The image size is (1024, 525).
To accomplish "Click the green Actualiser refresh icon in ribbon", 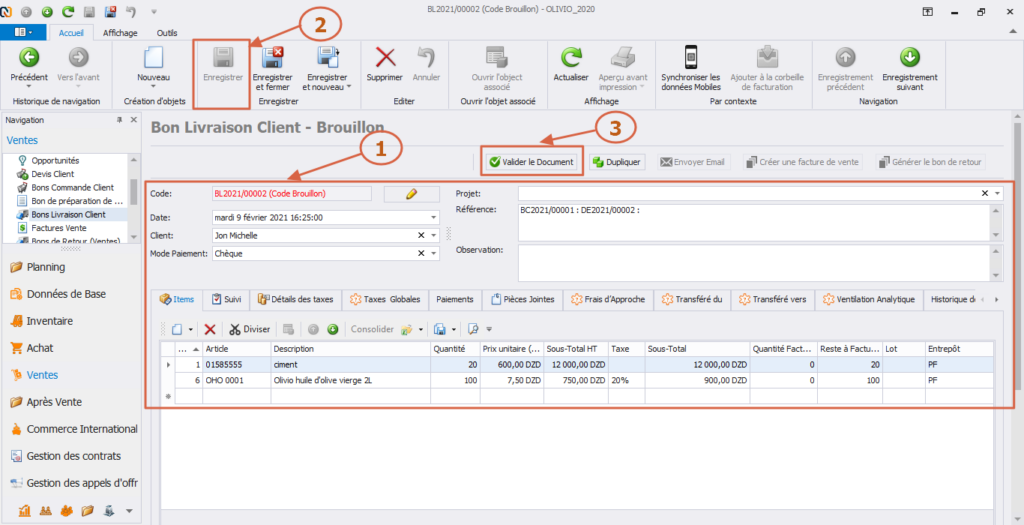I will 571,57.
